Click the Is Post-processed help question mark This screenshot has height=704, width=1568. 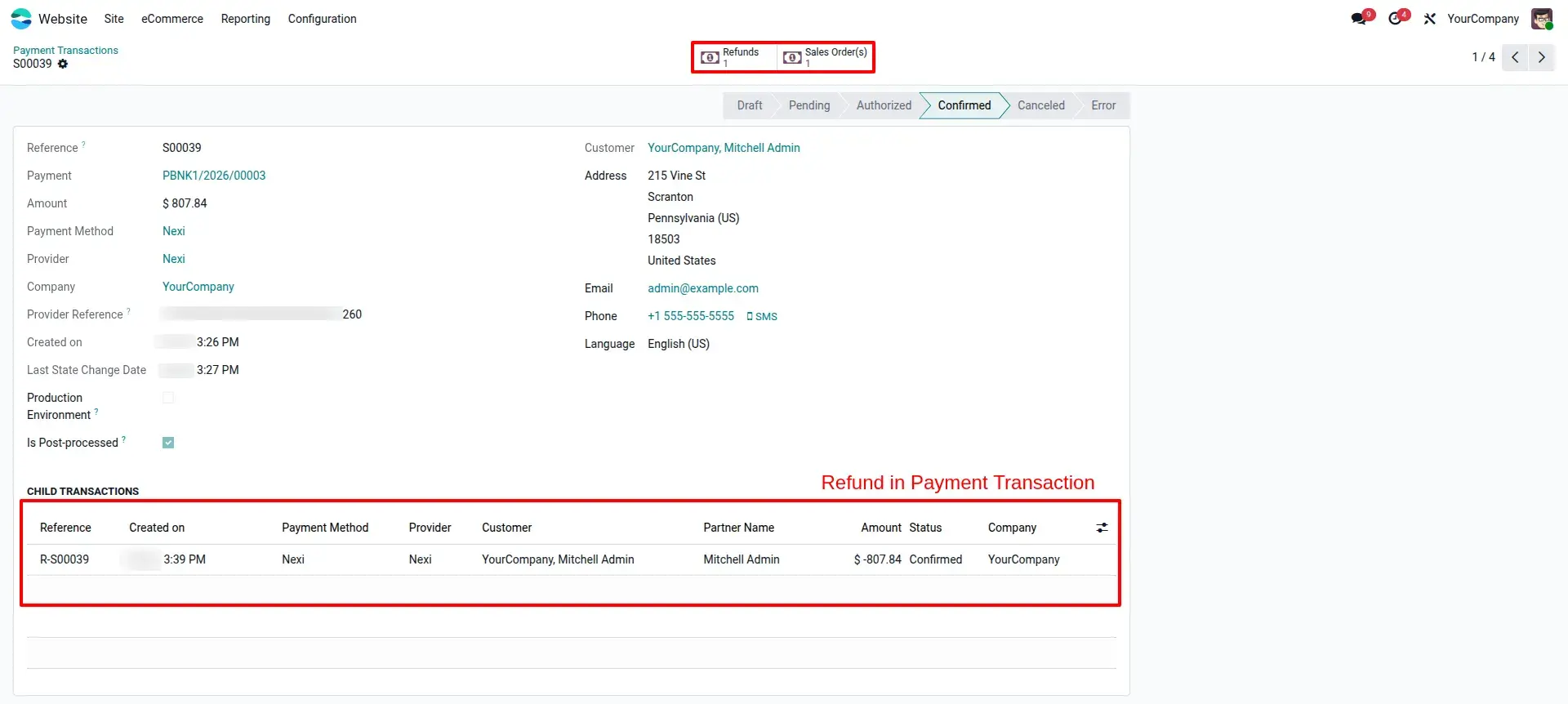pos(123,439)
